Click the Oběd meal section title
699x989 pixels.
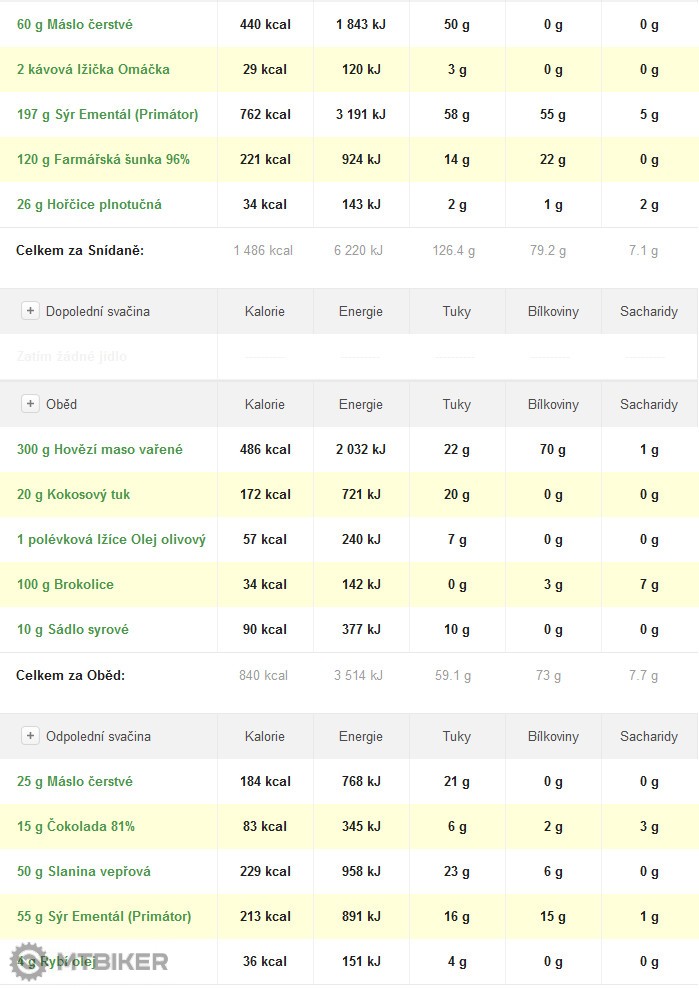61,404
